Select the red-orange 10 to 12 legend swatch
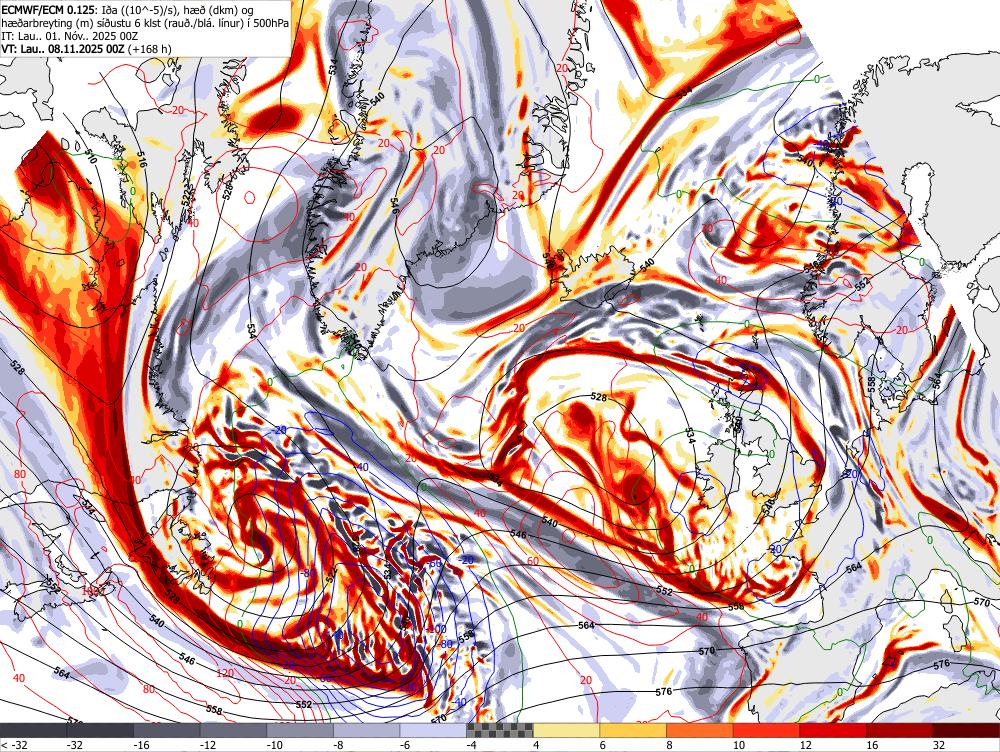The image size is (1000, 752). point(767,730)
